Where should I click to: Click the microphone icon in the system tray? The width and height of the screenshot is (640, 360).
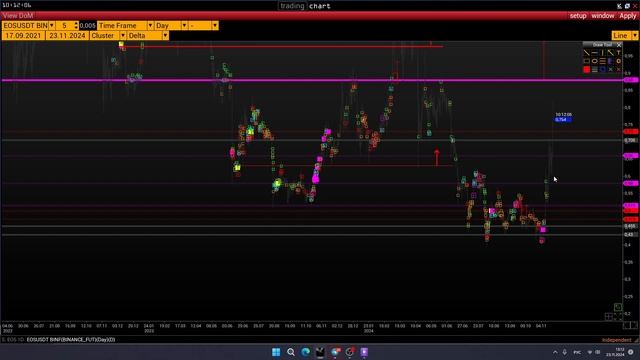[x=564, y=352]
